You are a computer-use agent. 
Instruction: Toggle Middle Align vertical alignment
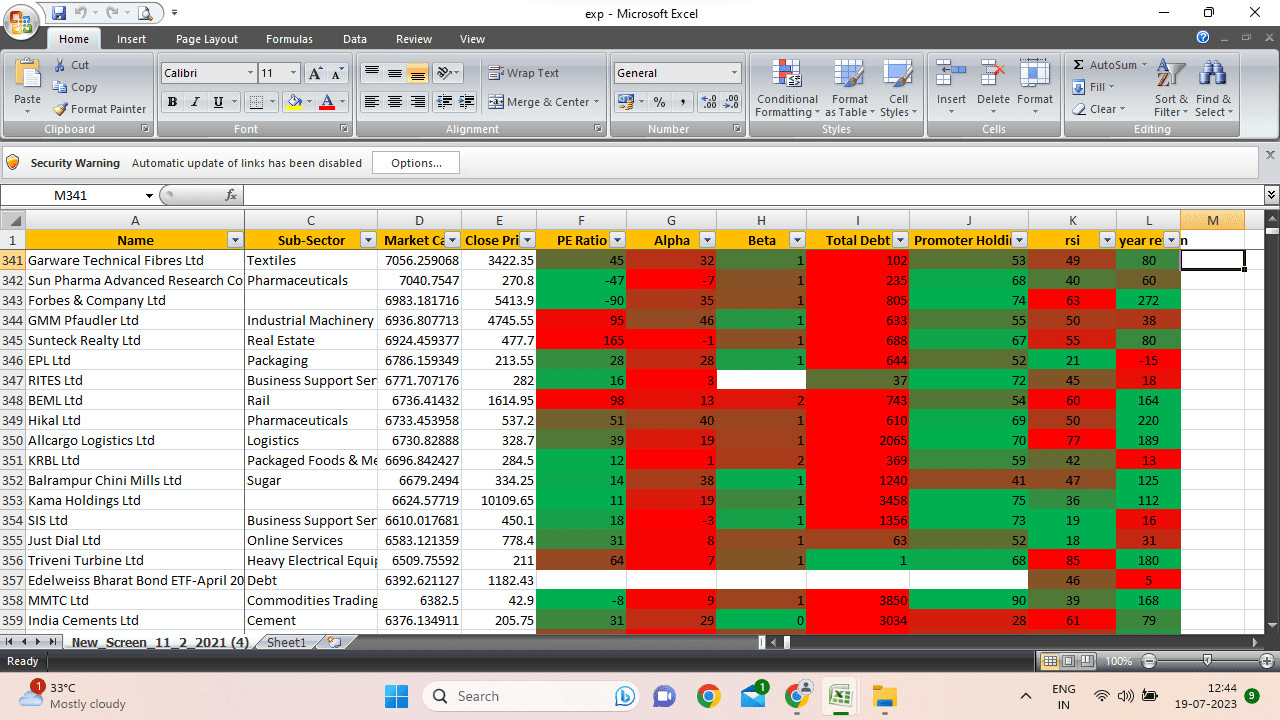pos(395,73)
